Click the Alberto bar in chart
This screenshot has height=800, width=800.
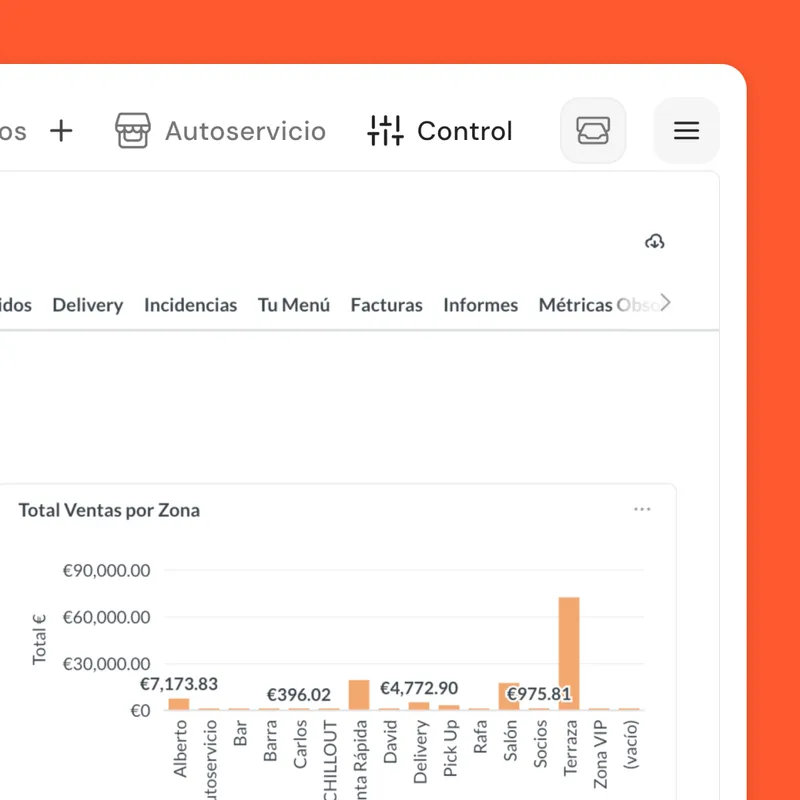179,704
